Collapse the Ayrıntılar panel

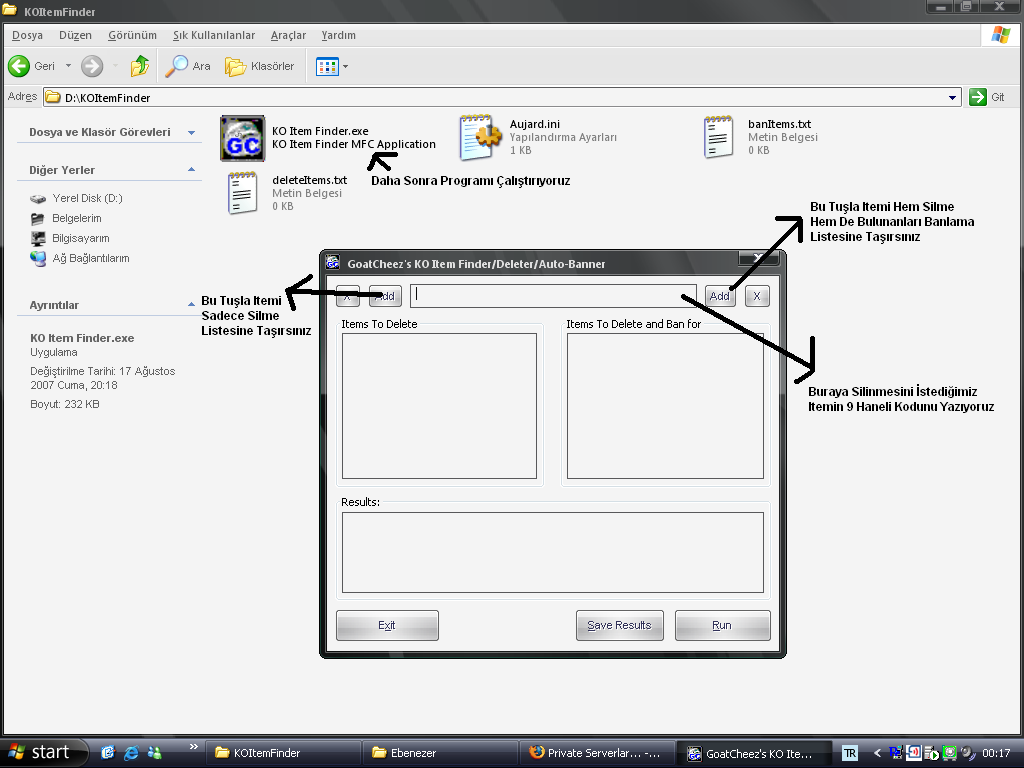click(x=191, y=304)
